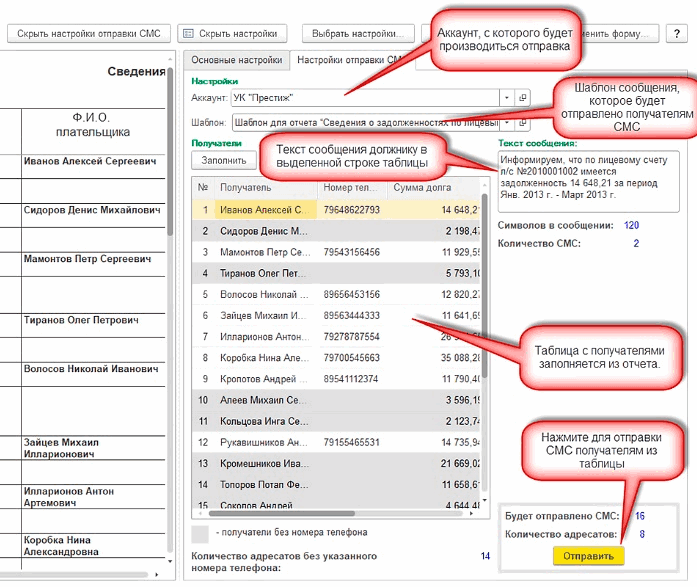Image resolution: width=697 pixels, height=587 pixels.
Task: Click report cell 'Тиранов Олег Петрович'
Action: pyautogui.click(x=93, y=325)
